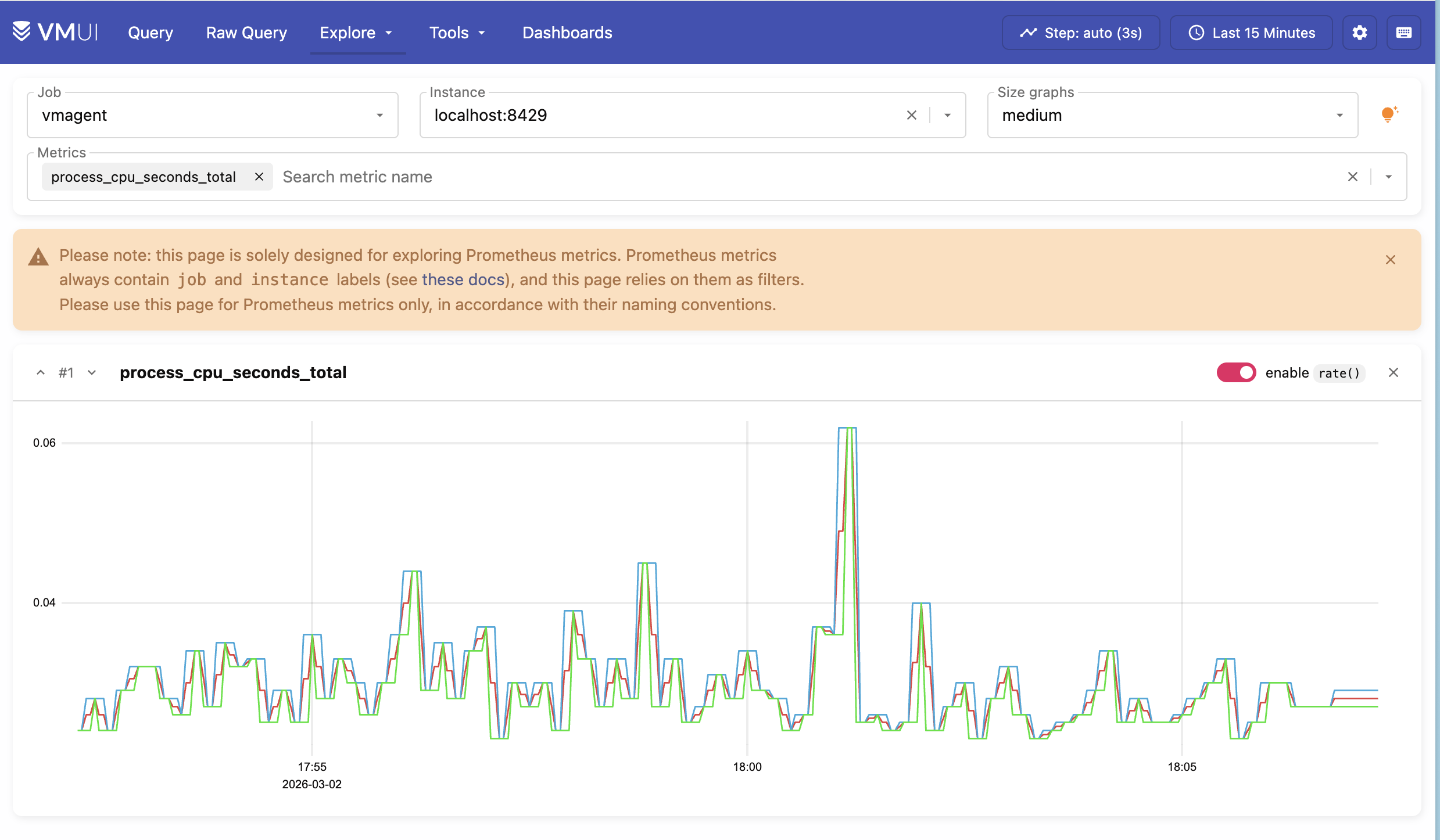The image size is (1440, 840).
Task: Click the 18:00 time axis label
Action: [747, 767]
